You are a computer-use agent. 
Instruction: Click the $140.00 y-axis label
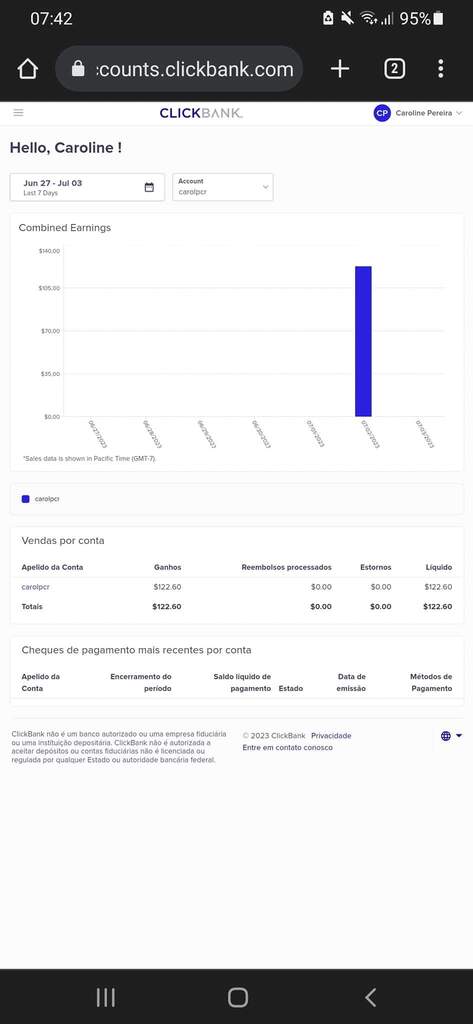click(x=50, y=251)
